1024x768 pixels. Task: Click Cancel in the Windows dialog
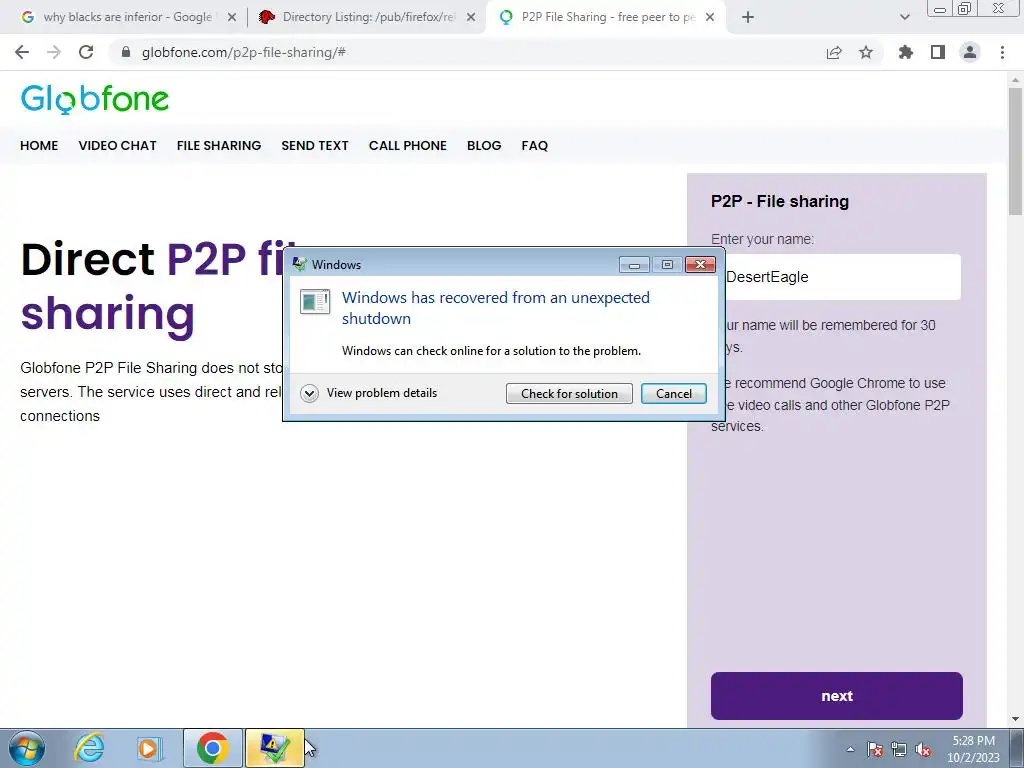tap(673, 393)
